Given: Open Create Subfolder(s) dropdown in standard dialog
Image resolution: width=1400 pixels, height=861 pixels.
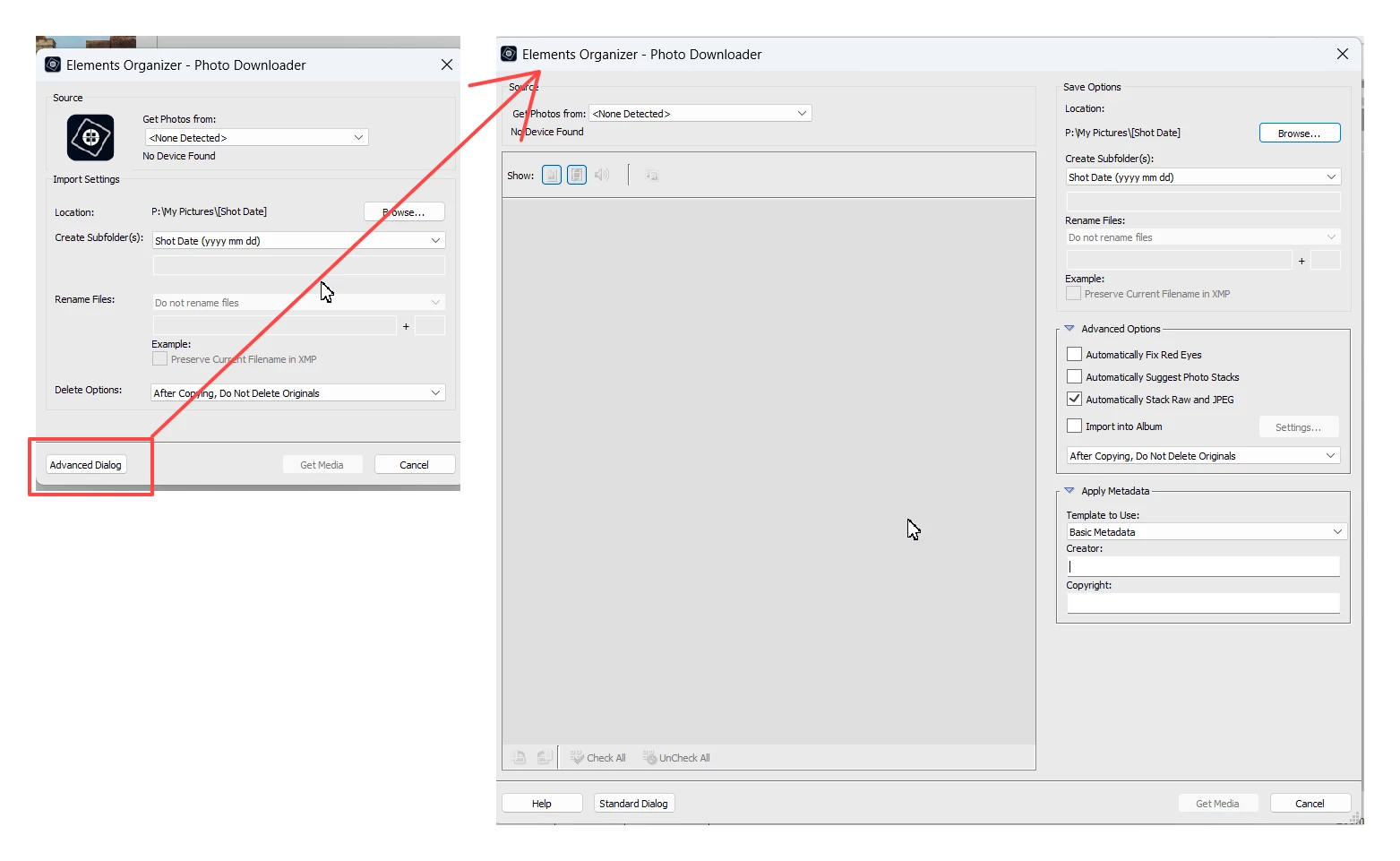Looking at the screenshot, I should click(x=298, y=241).
